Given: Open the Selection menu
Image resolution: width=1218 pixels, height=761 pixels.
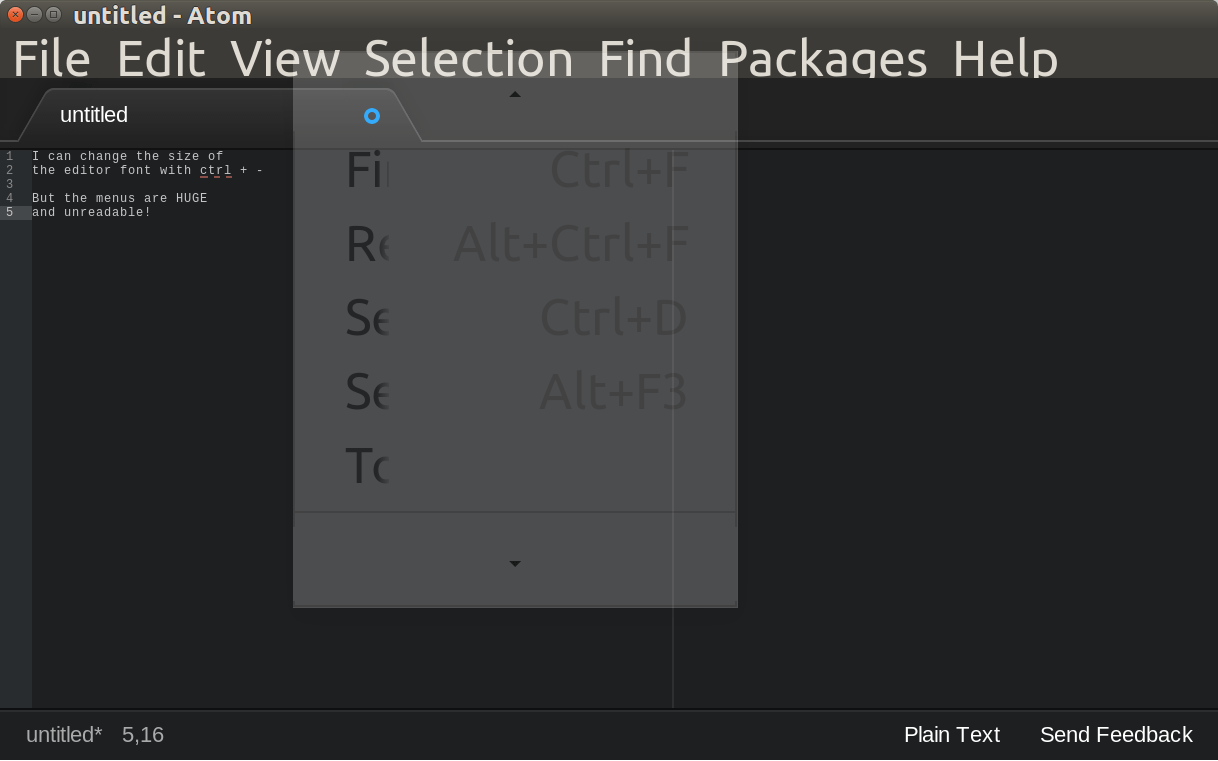Looking at the screenshot, I should (468, 59).
